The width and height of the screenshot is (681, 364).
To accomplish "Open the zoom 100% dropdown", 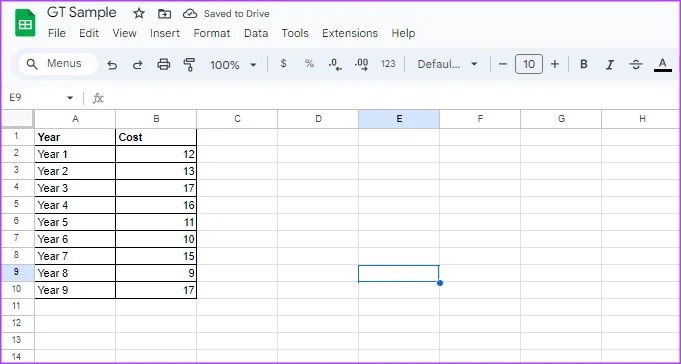I will click(233, 65).
